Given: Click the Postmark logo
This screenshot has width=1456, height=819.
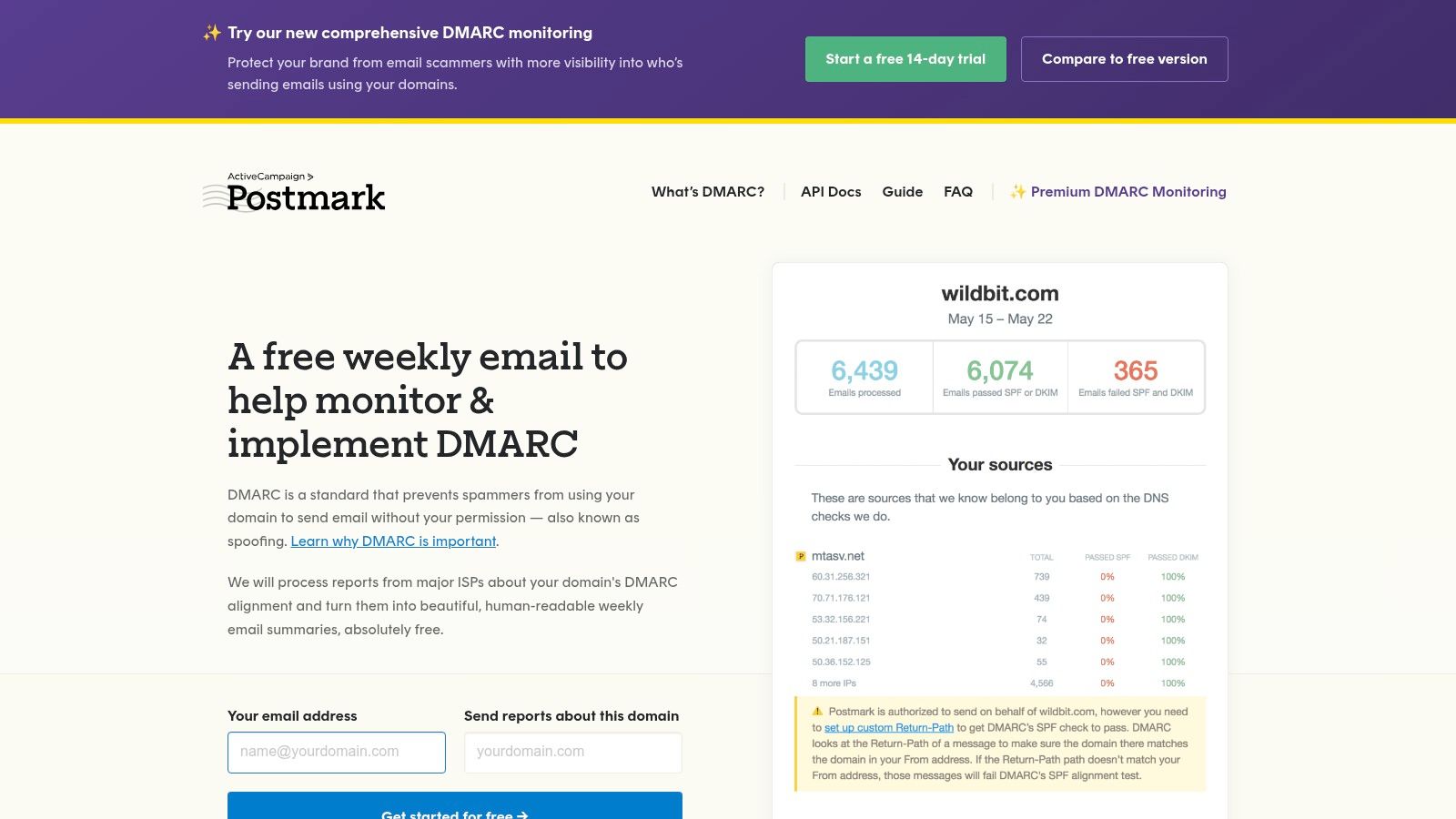Looking at the screenshot, I should click(x=294, y=192).
